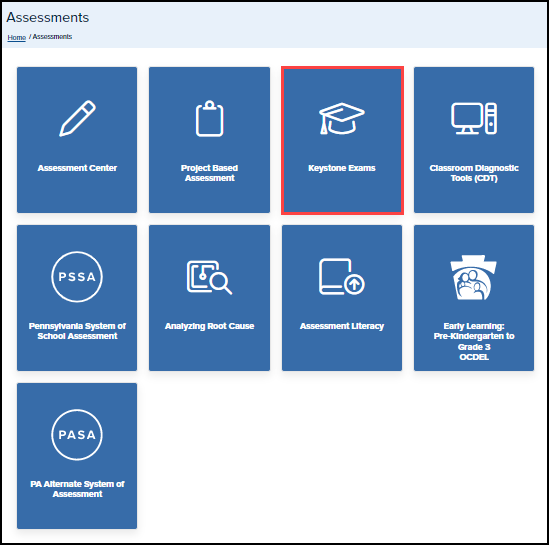This screenshot has height=545, width=549.
Task: Click the magnifier Analyzing Root Cause icon
Action: tap(209, 277)
